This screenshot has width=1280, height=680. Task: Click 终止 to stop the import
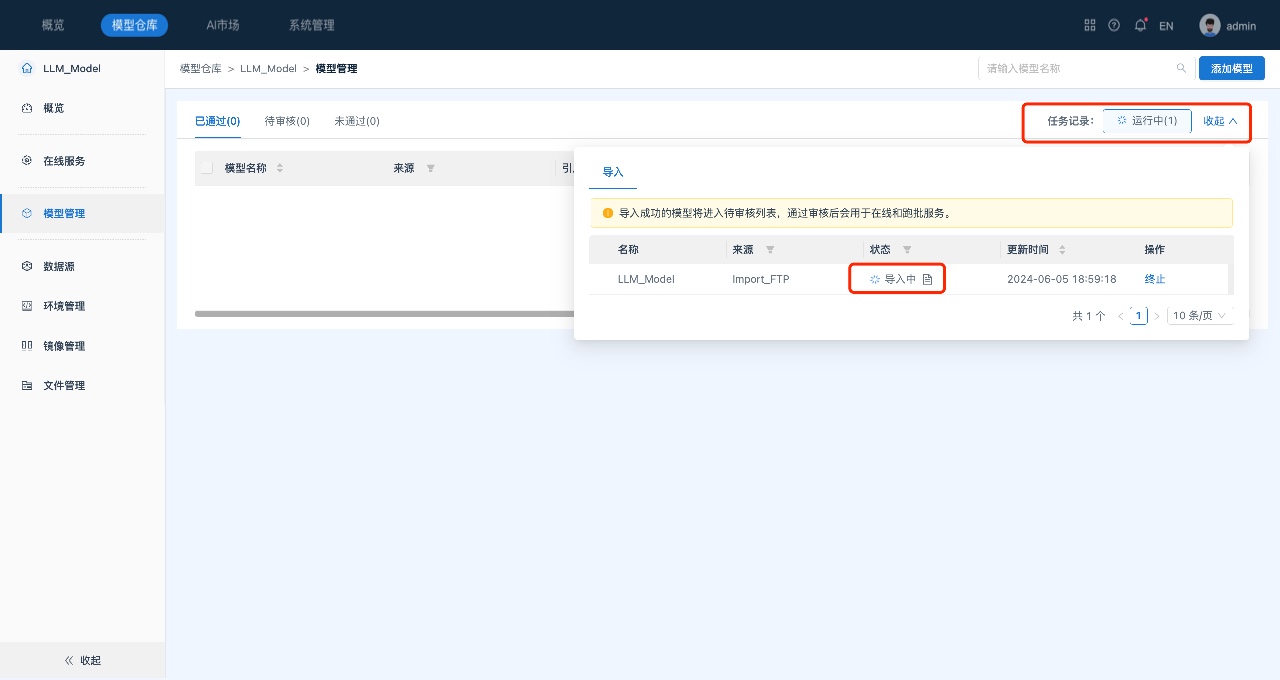tap(1155, 279)
